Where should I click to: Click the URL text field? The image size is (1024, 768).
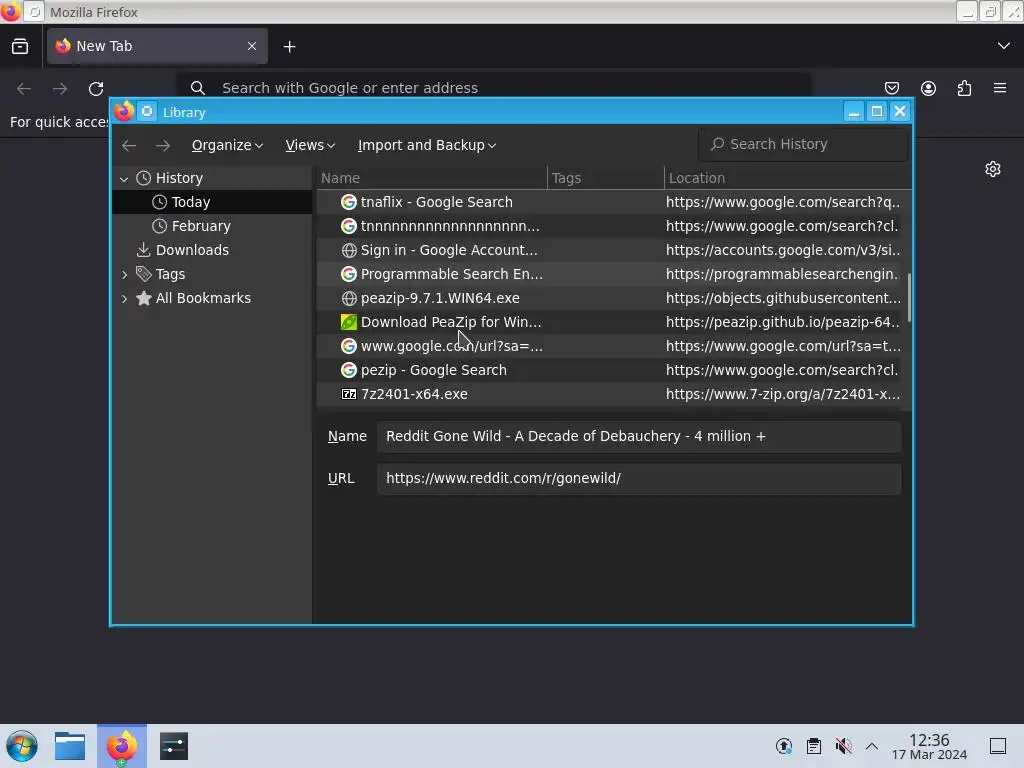[x=639, y=478]
